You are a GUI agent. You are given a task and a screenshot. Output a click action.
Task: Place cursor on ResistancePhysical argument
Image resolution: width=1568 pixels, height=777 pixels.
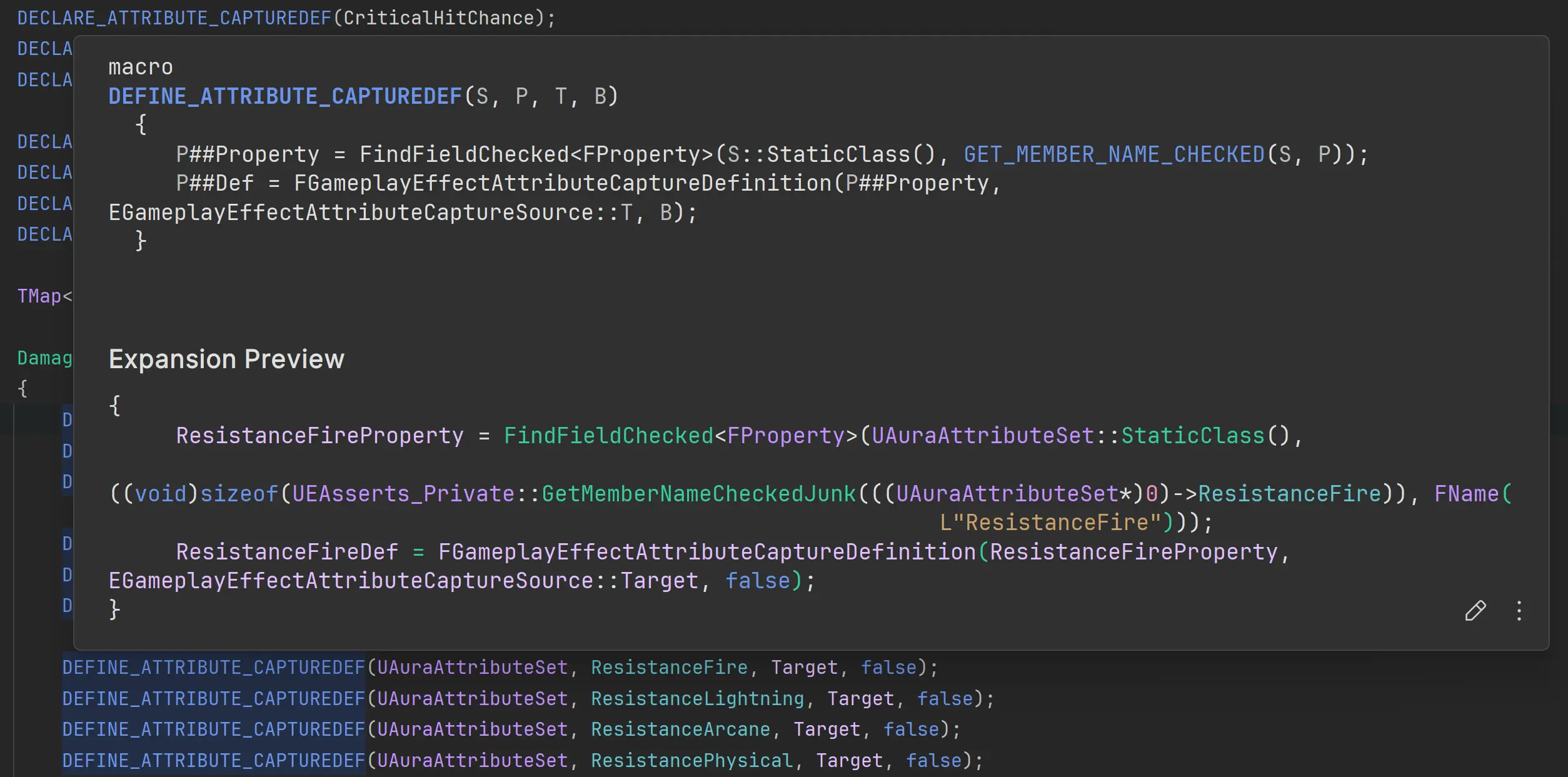tap(691, 761)
